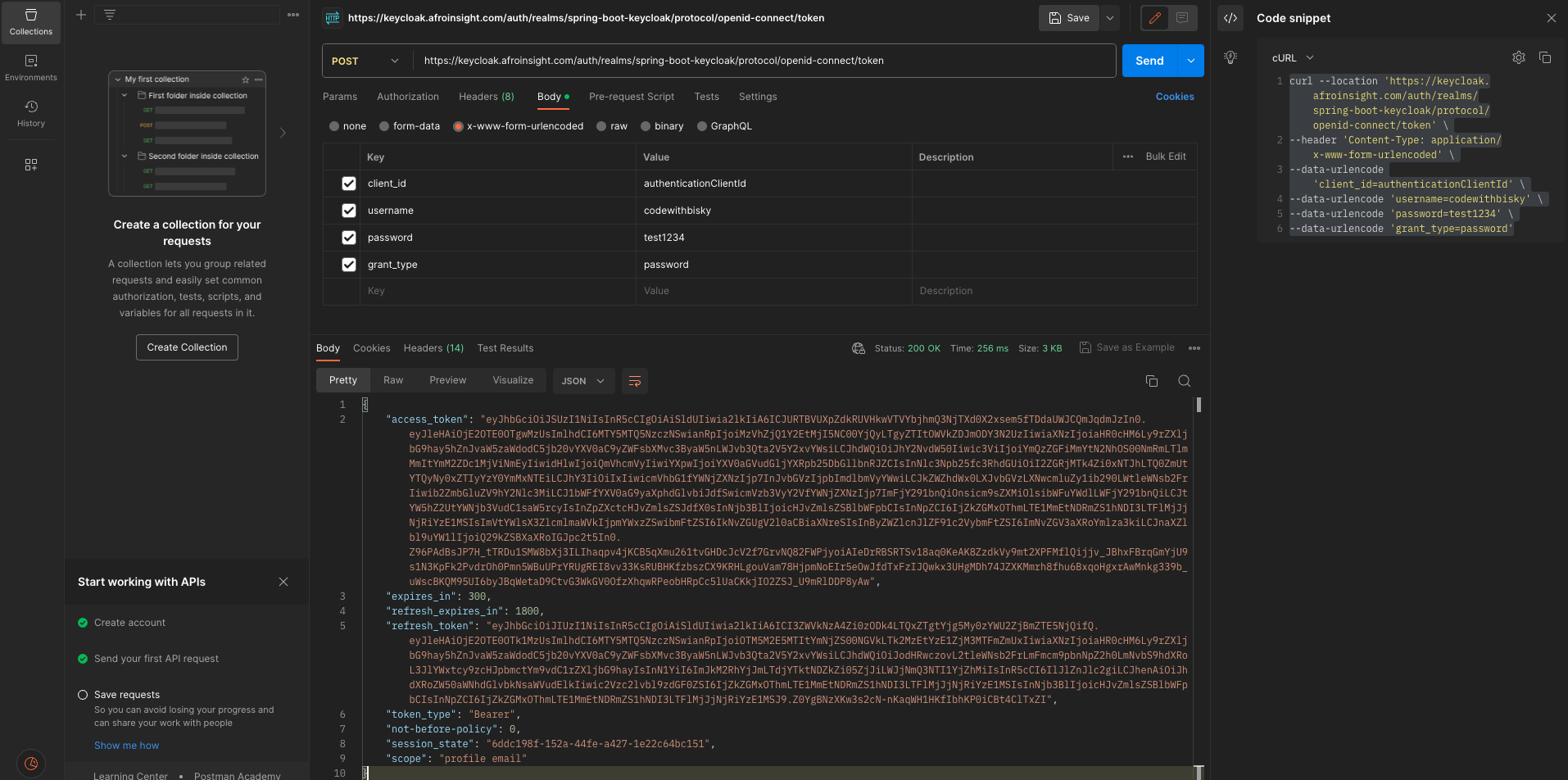The height and width of the screenshot is (780, 1568).
Task: Open the History sidebar tab
Action: tap(31, 114)
